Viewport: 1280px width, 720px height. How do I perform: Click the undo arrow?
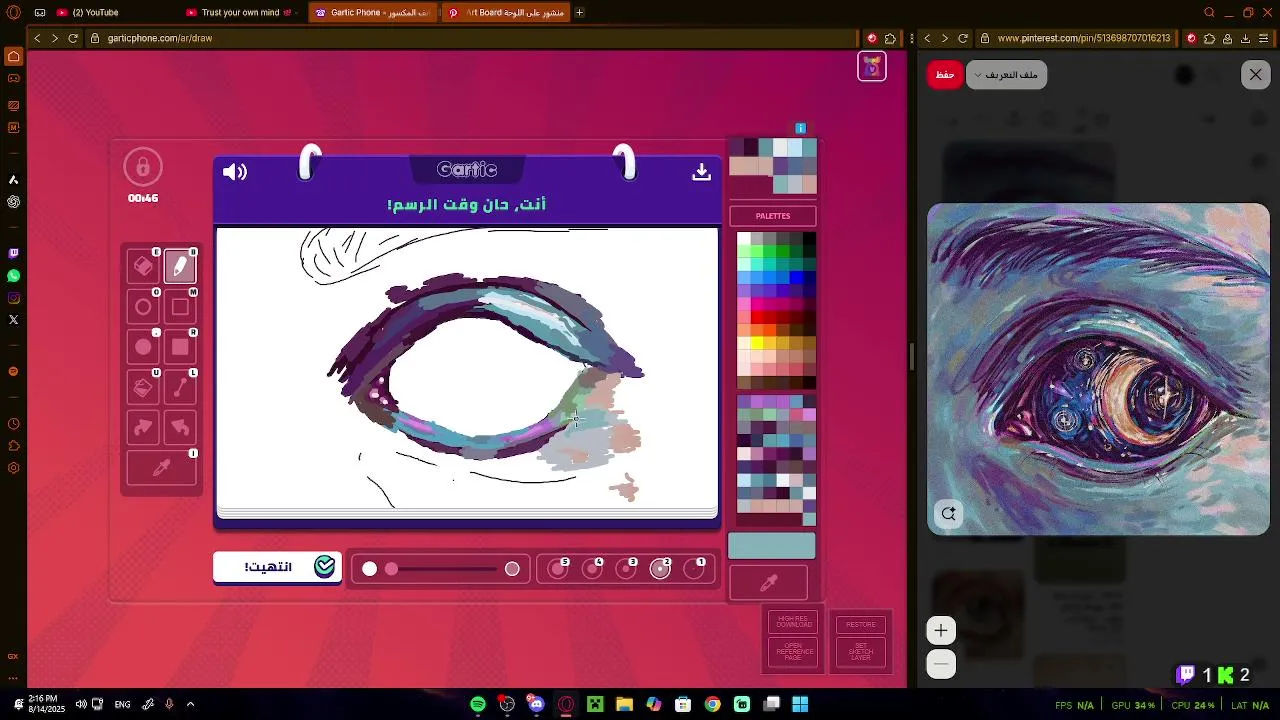coord(180,427)
